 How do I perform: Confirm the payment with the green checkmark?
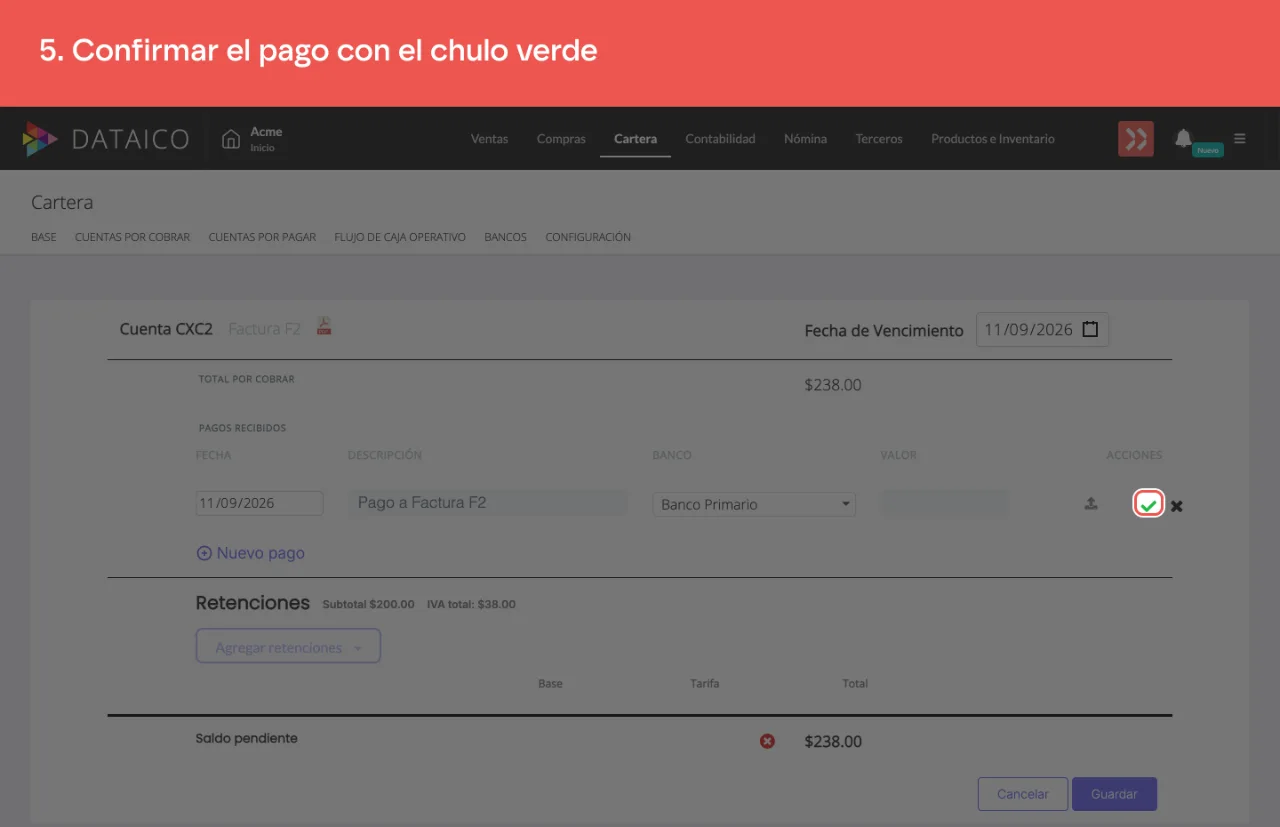[x=1148, y=505]
